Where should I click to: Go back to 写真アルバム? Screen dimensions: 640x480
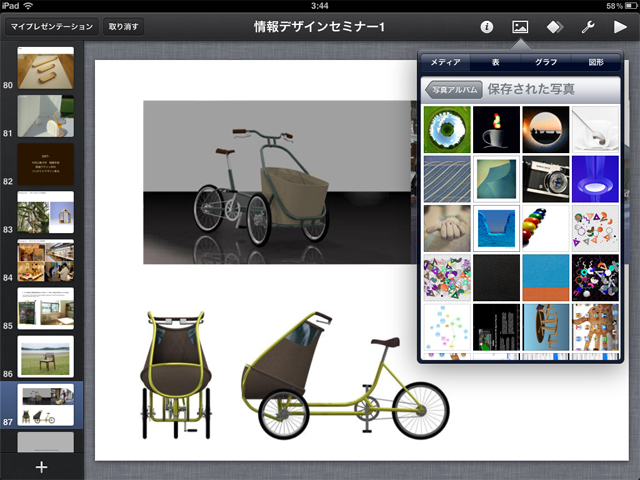454,90
